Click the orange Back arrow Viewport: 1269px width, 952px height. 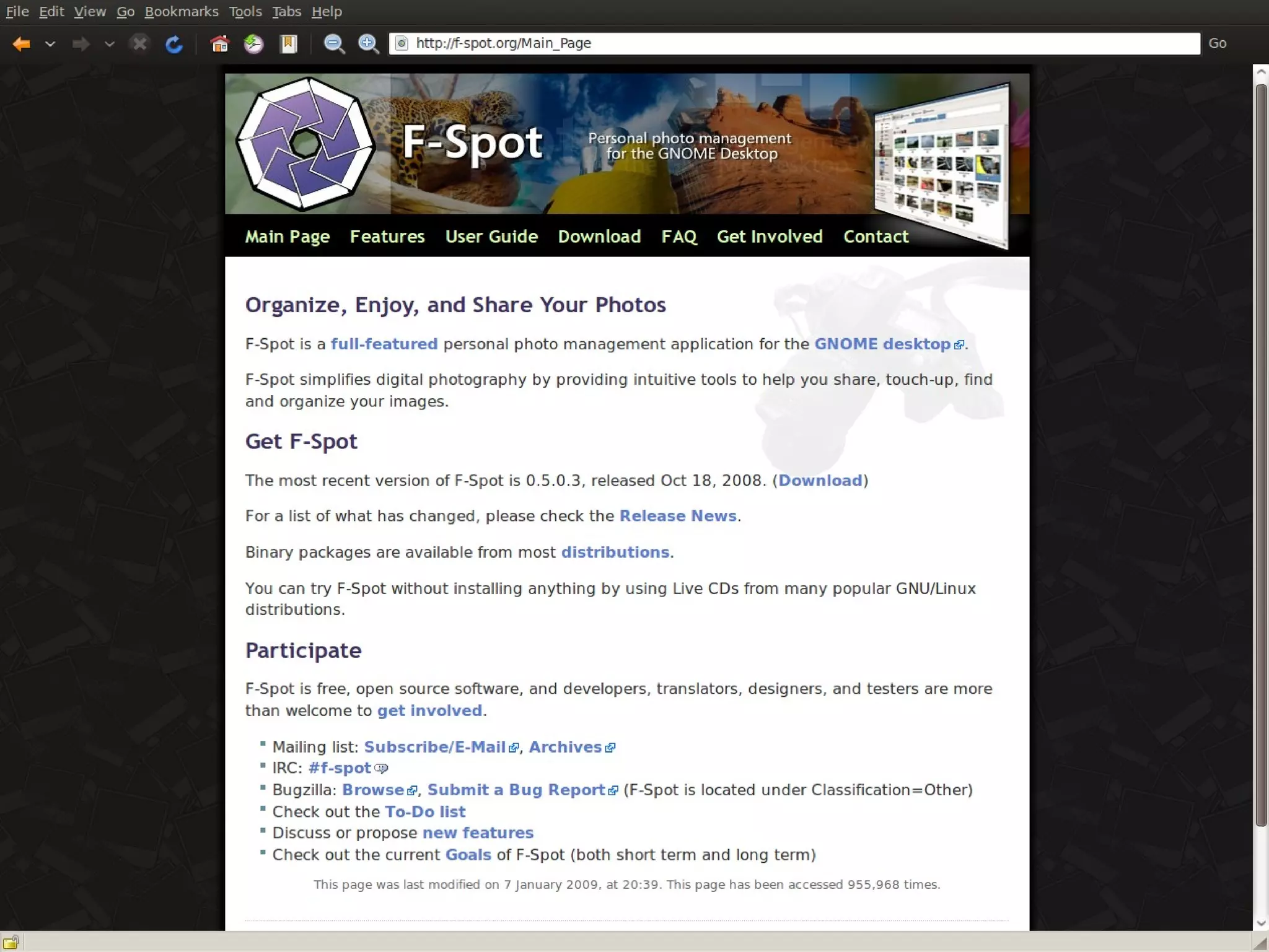pyautogui.click(x=22, y=44)
